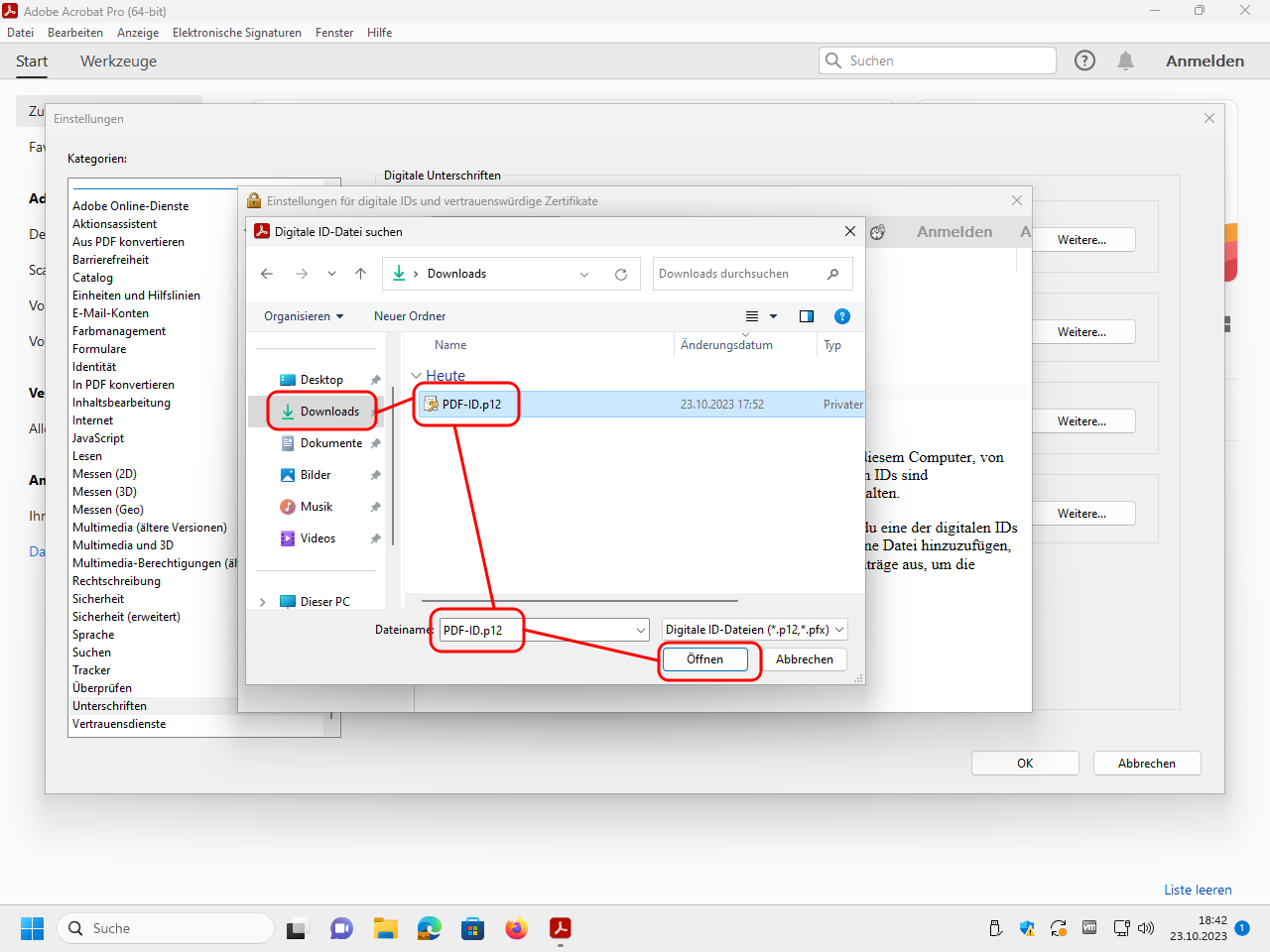Open the Organisieren menu
Image resolution: width=1270 pixels, height=952 pixels.
click(303, 316)
